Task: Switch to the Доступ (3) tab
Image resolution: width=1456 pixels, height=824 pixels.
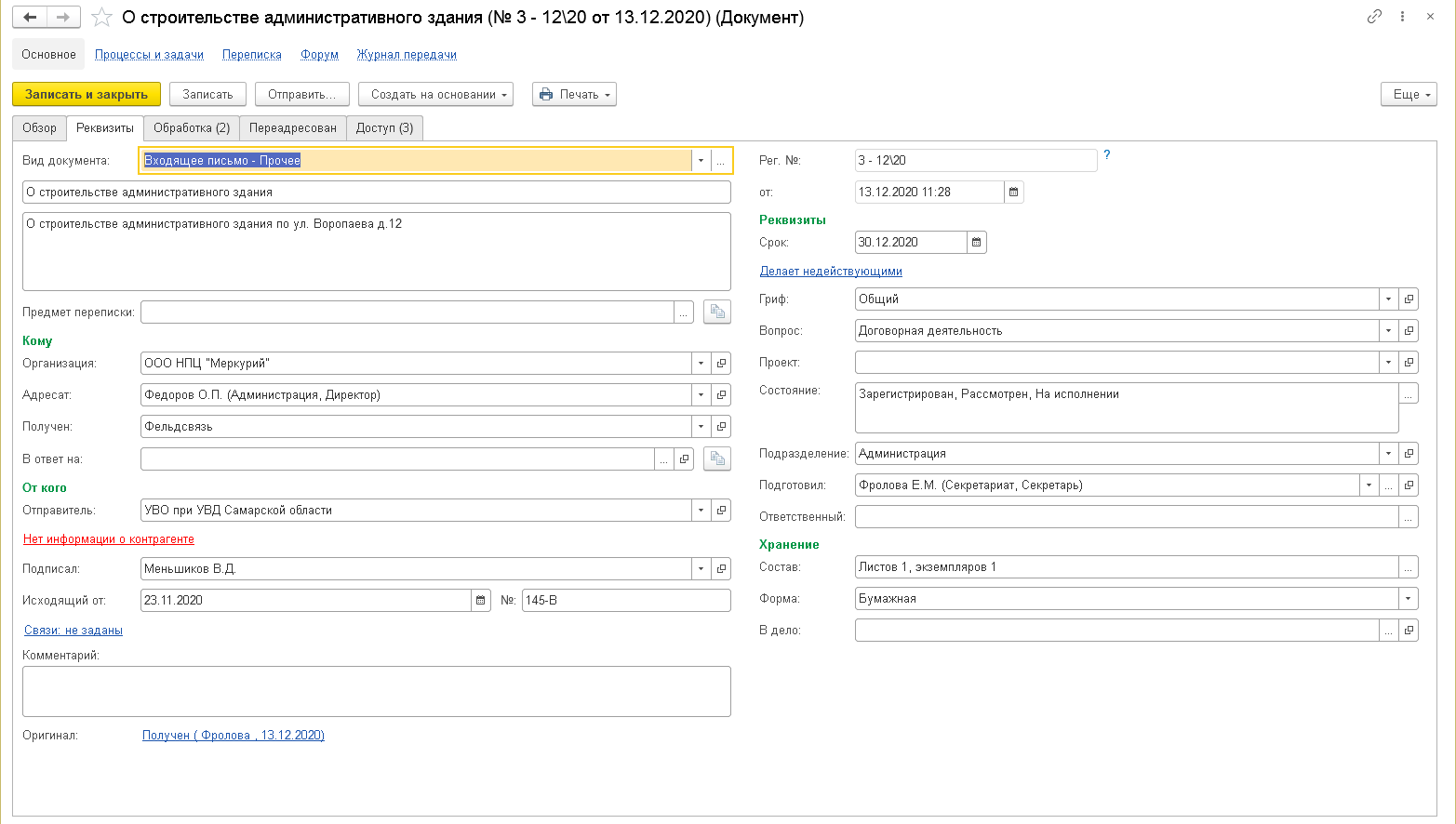Action: 385,128
